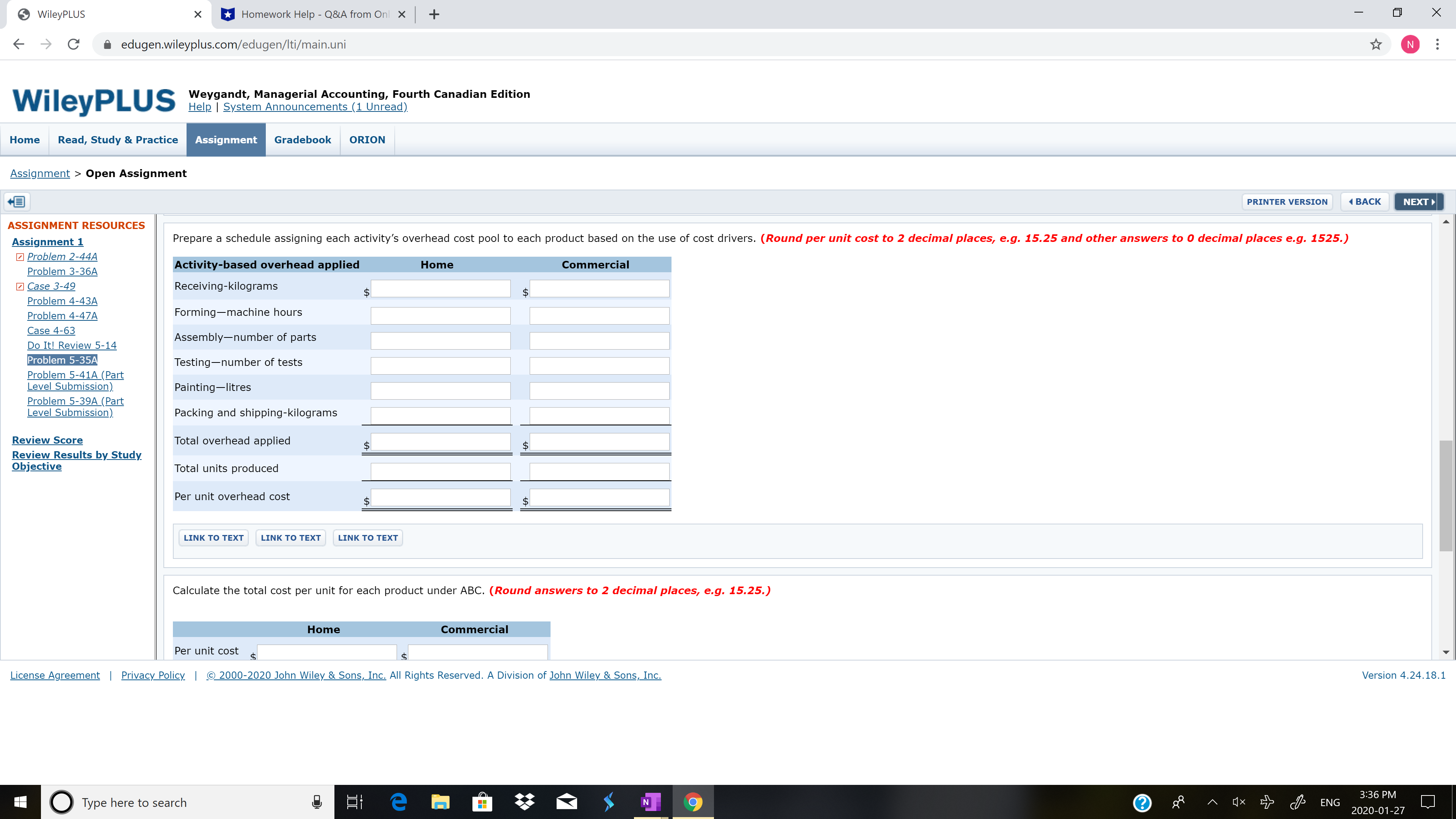
Task: Reload the page using the refresh icon
Action: point(74,44)
